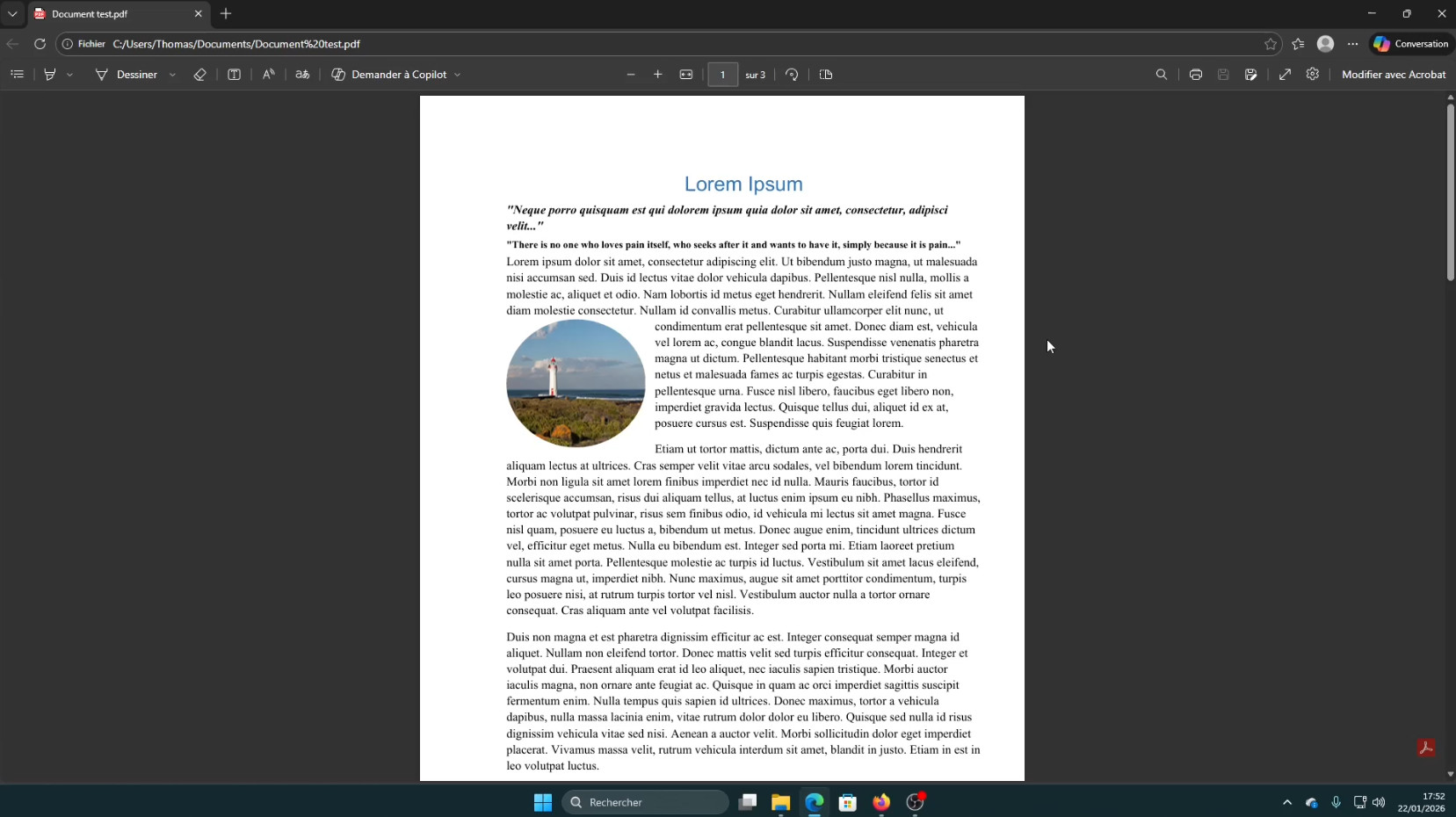Open the table of contents panel
Image resolution: width=1456 pixels, height=817 pixels.
(17, 75)
